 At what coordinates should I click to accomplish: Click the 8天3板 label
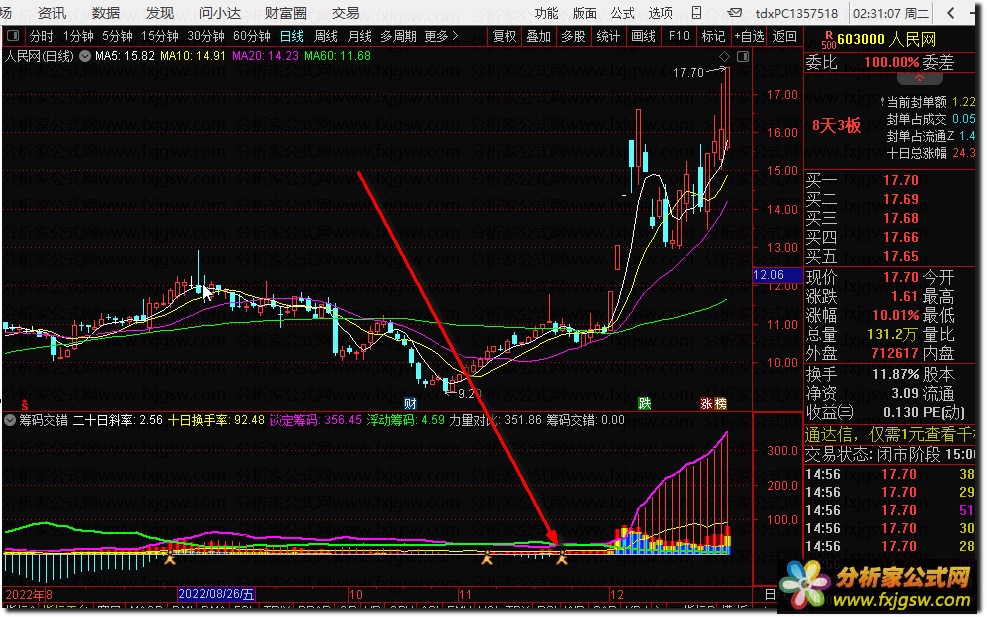coord(836,125)
